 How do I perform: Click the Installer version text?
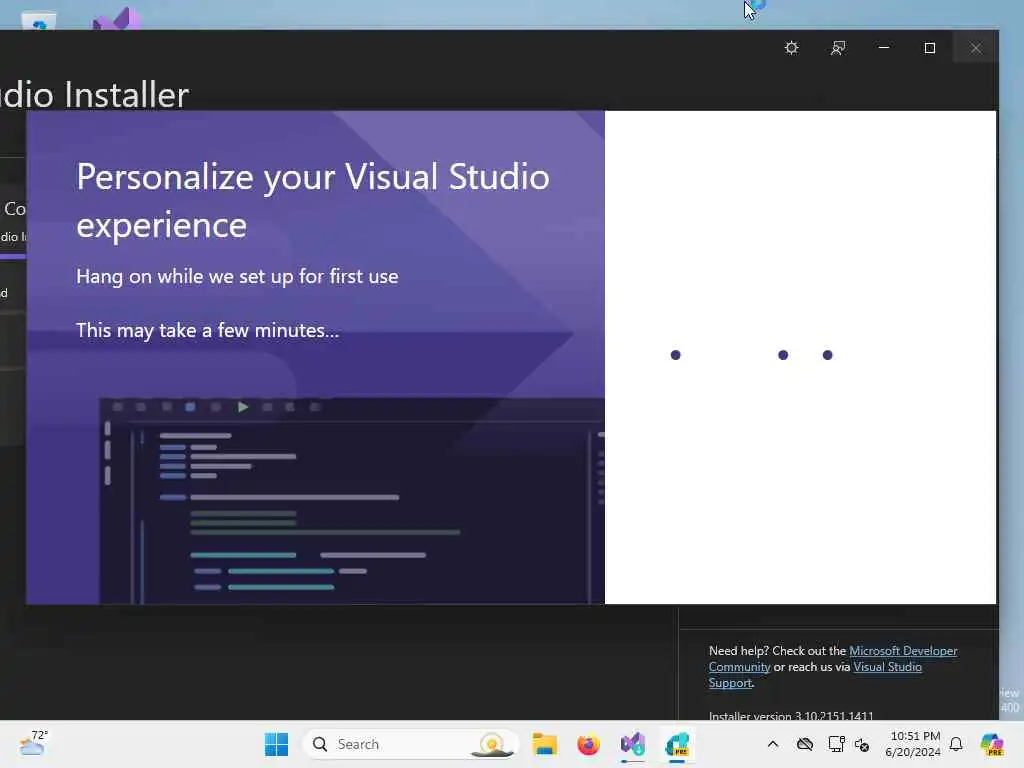791,716
